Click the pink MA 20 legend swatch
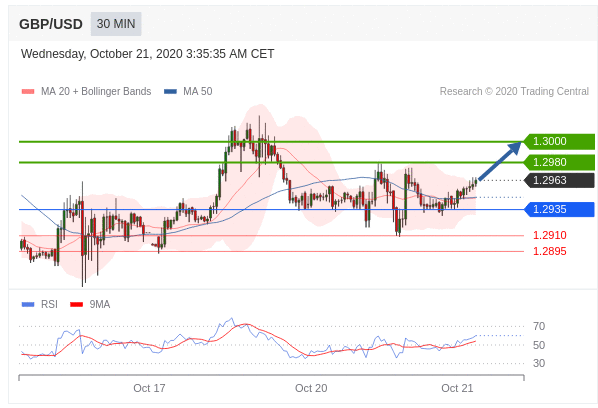598x408 pixels. 28,92
